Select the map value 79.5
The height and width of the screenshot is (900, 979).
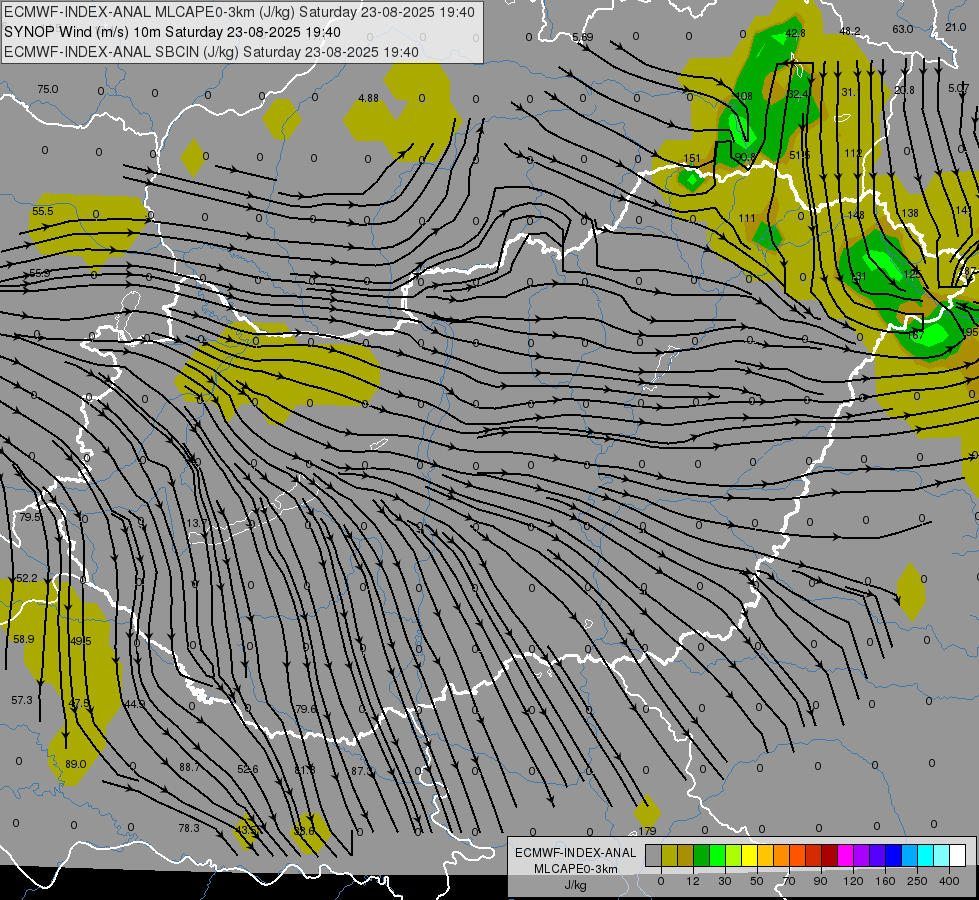pyautogui.click(x=30, y=517)
